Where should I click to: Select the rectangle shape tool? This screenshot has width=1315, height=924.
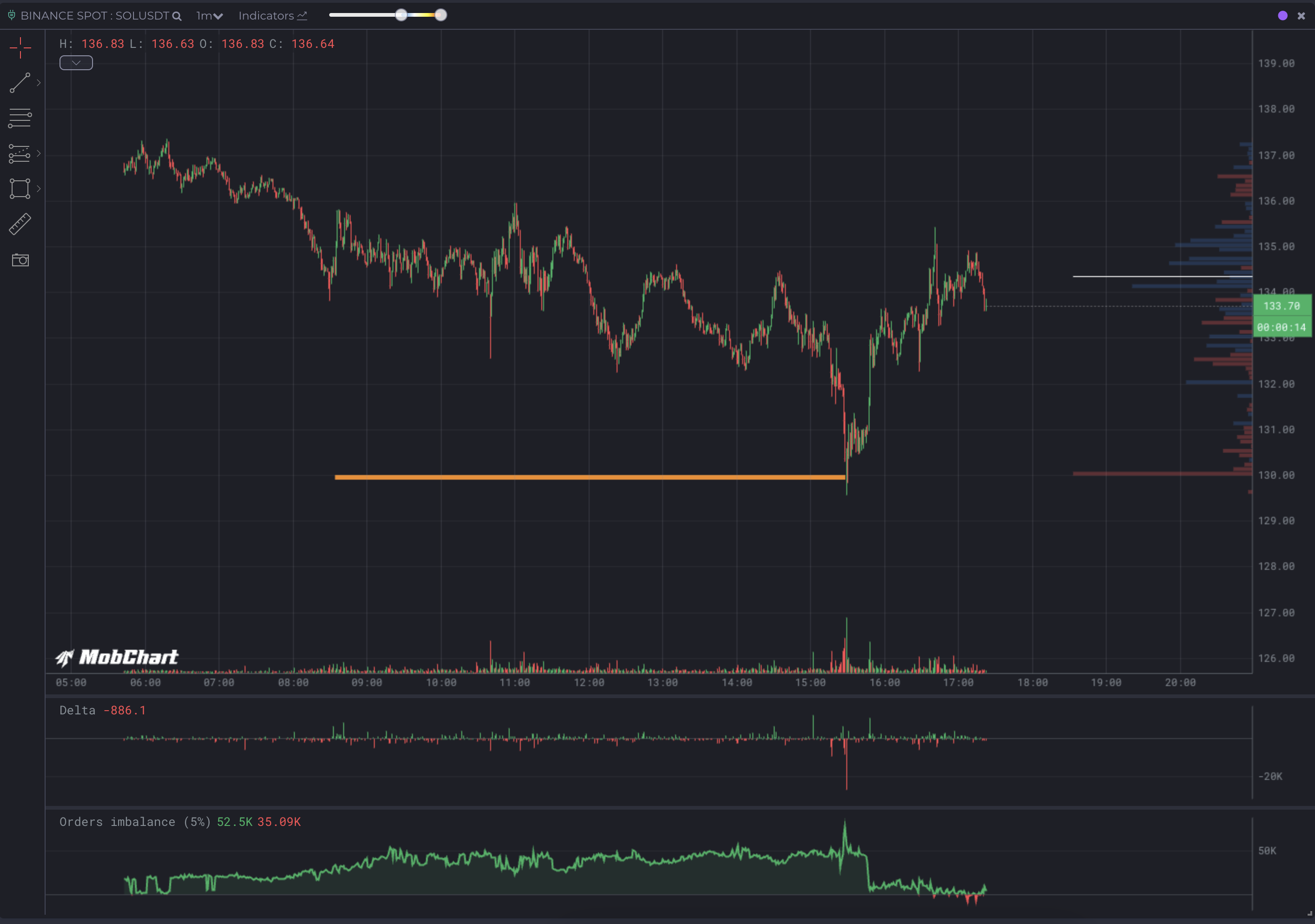pyautogui.click(x=20, y=188)
